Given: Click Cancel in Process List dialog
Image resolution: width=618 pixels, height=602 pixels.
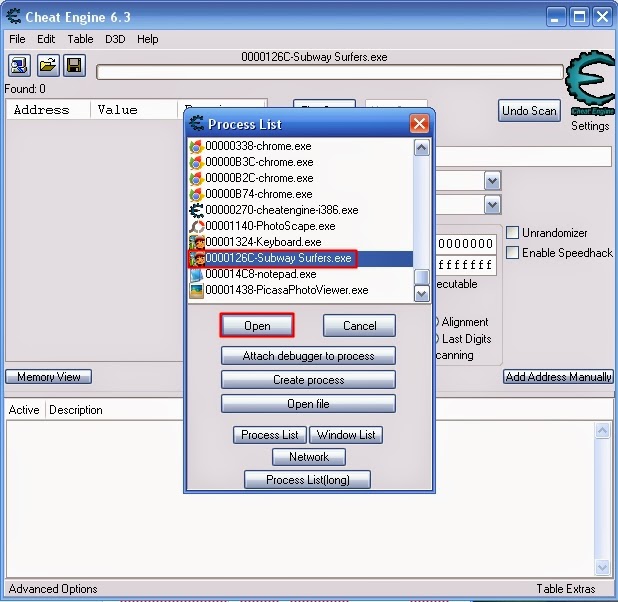Looking at the screenshot, I should pos(359,326).
